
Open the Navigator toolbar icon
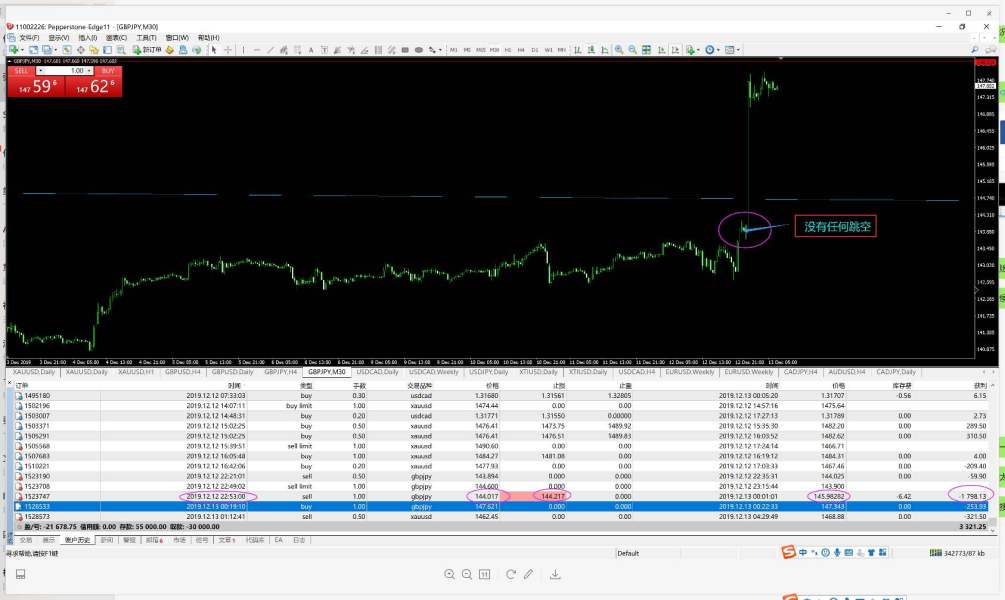click(94, 49)
